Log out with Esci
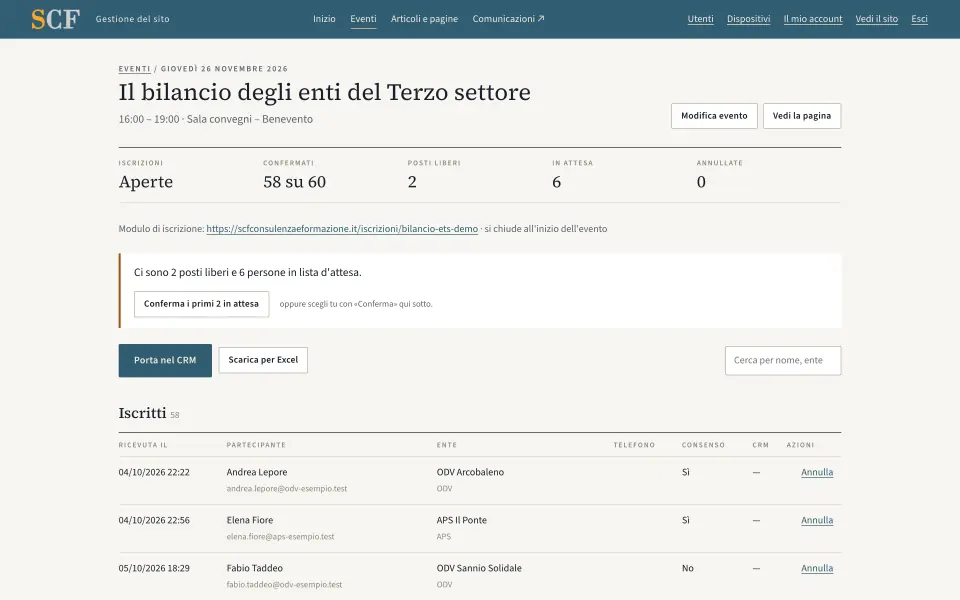Image resolution: width=960 pixels, height=600 pixels. [x=919, y=19]
